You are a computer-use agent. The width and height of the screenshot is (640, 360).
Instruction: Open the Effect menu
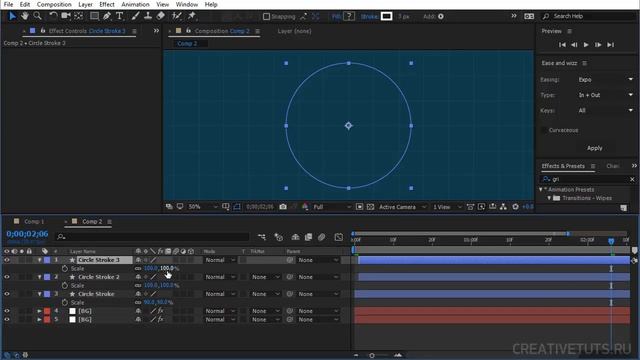pyautogui.click(x=107, y=4)
